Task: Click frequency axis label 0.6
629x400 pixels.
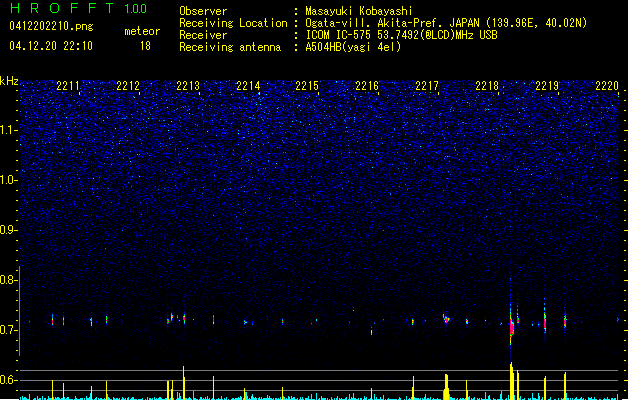Action: click(9, 380)
